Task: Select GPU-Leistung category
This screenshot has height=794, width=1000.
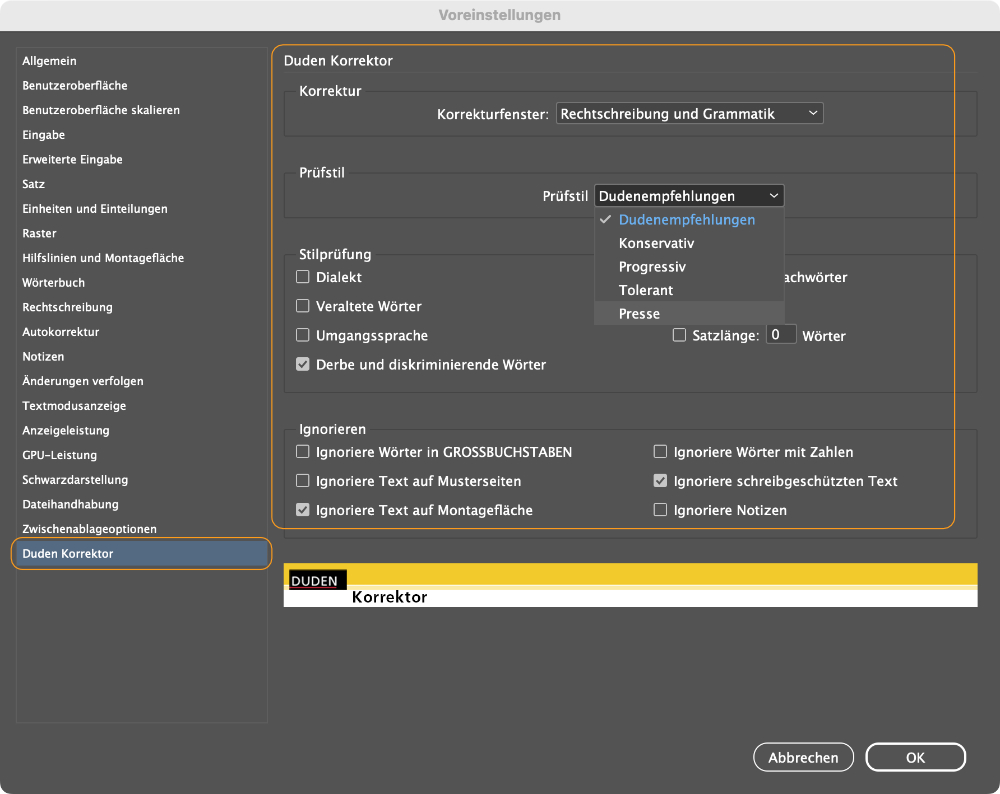Action: click(x=59, y=455)
